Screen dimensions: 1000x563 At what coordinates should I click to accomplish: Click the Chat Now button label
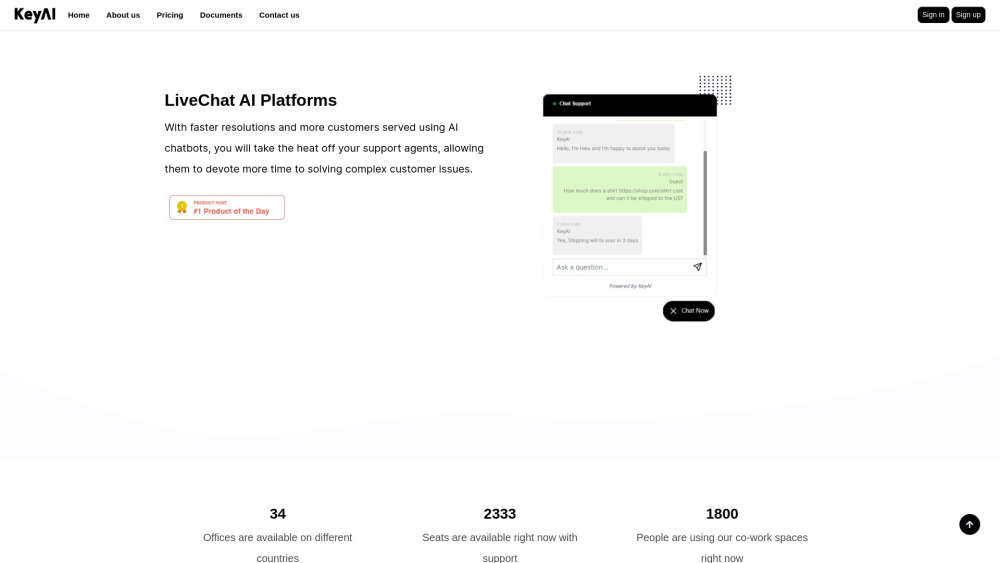click(695, 311)
